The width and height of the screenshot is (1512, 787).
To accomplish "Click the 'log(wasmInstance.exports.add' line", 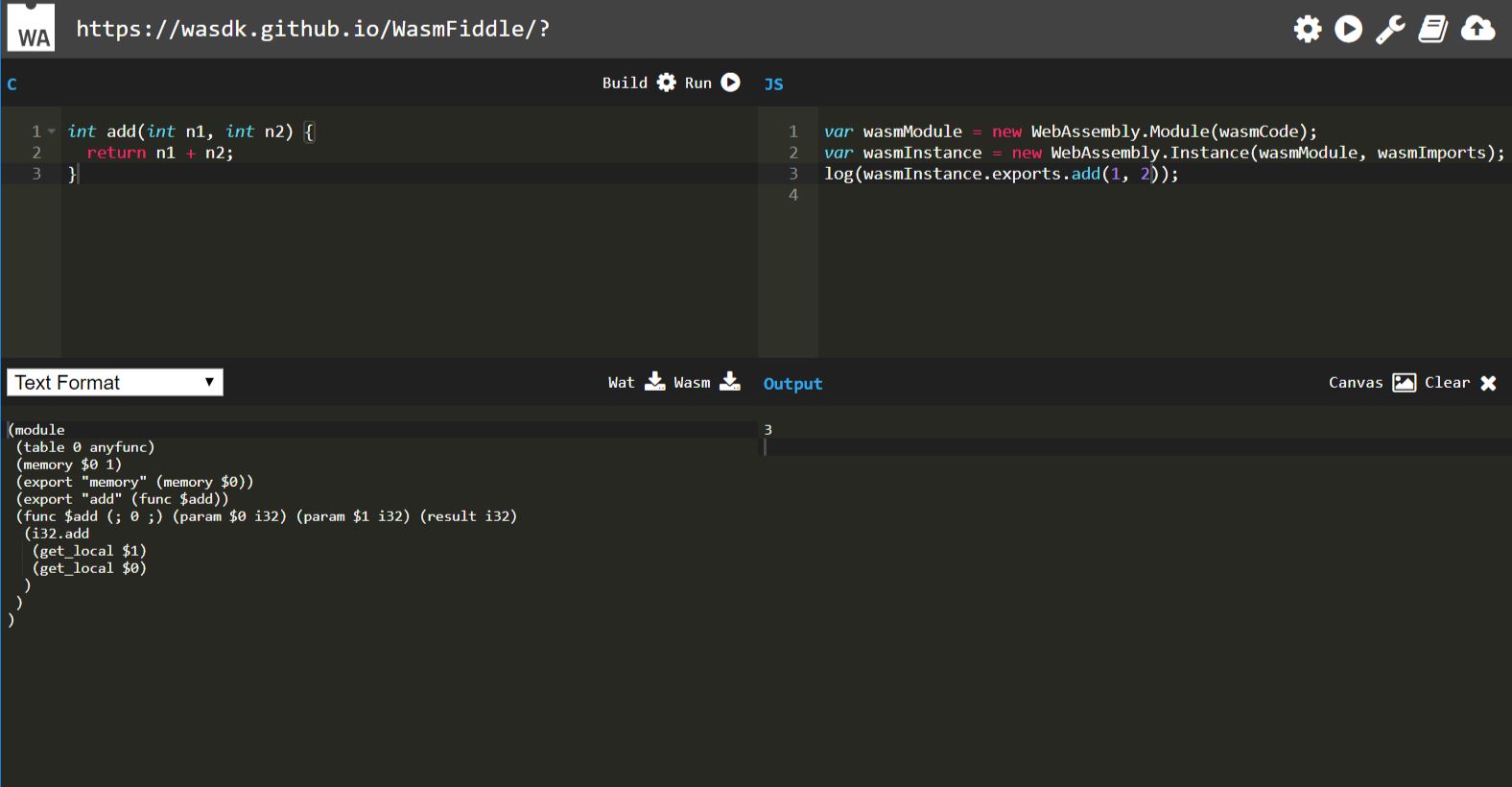I will coord(1001,174).
